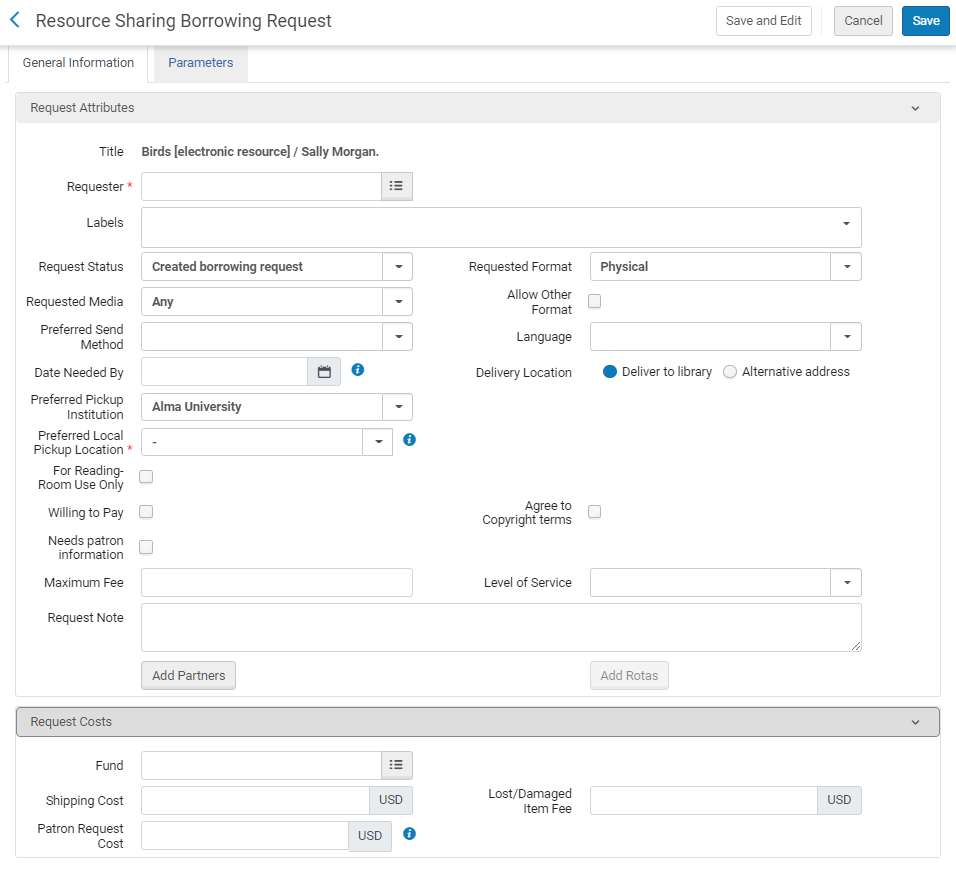Tick the Willing to Pay checkbox
This screenshot has width=956, height=870.
[146, 512]
